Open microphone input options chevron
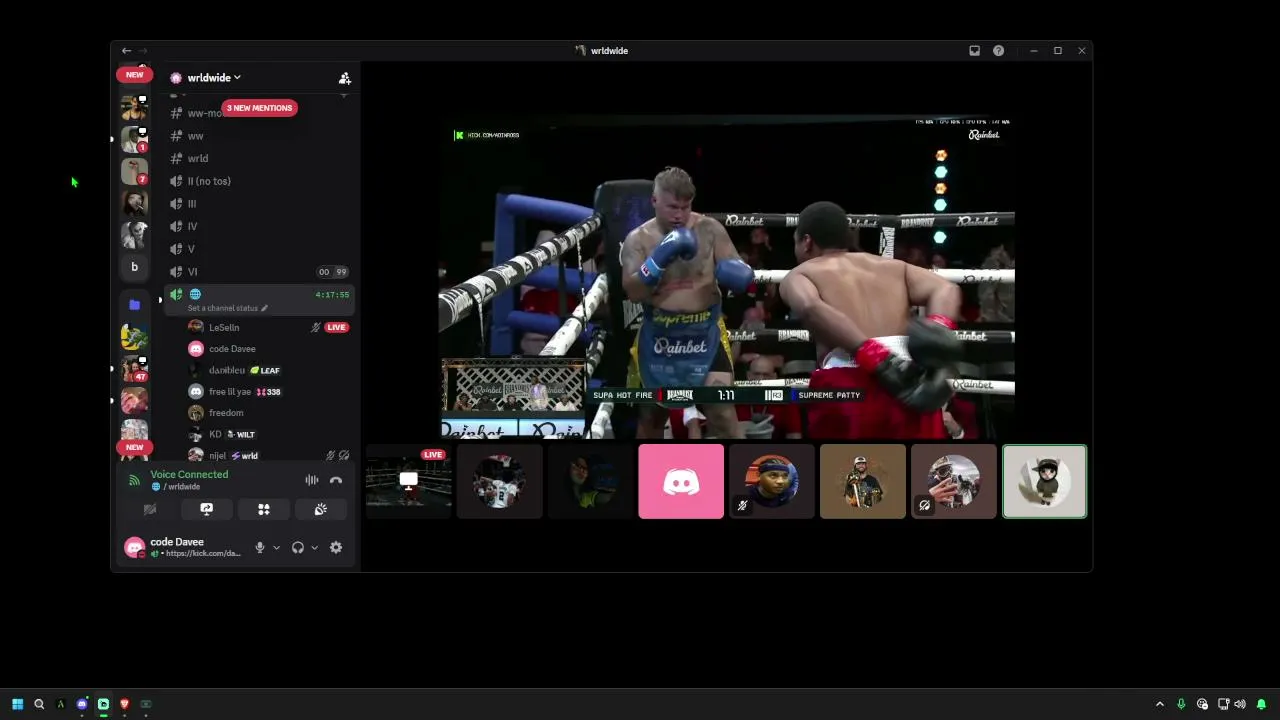Screen dimensions: 1280x720 click(x=276, y=548)
